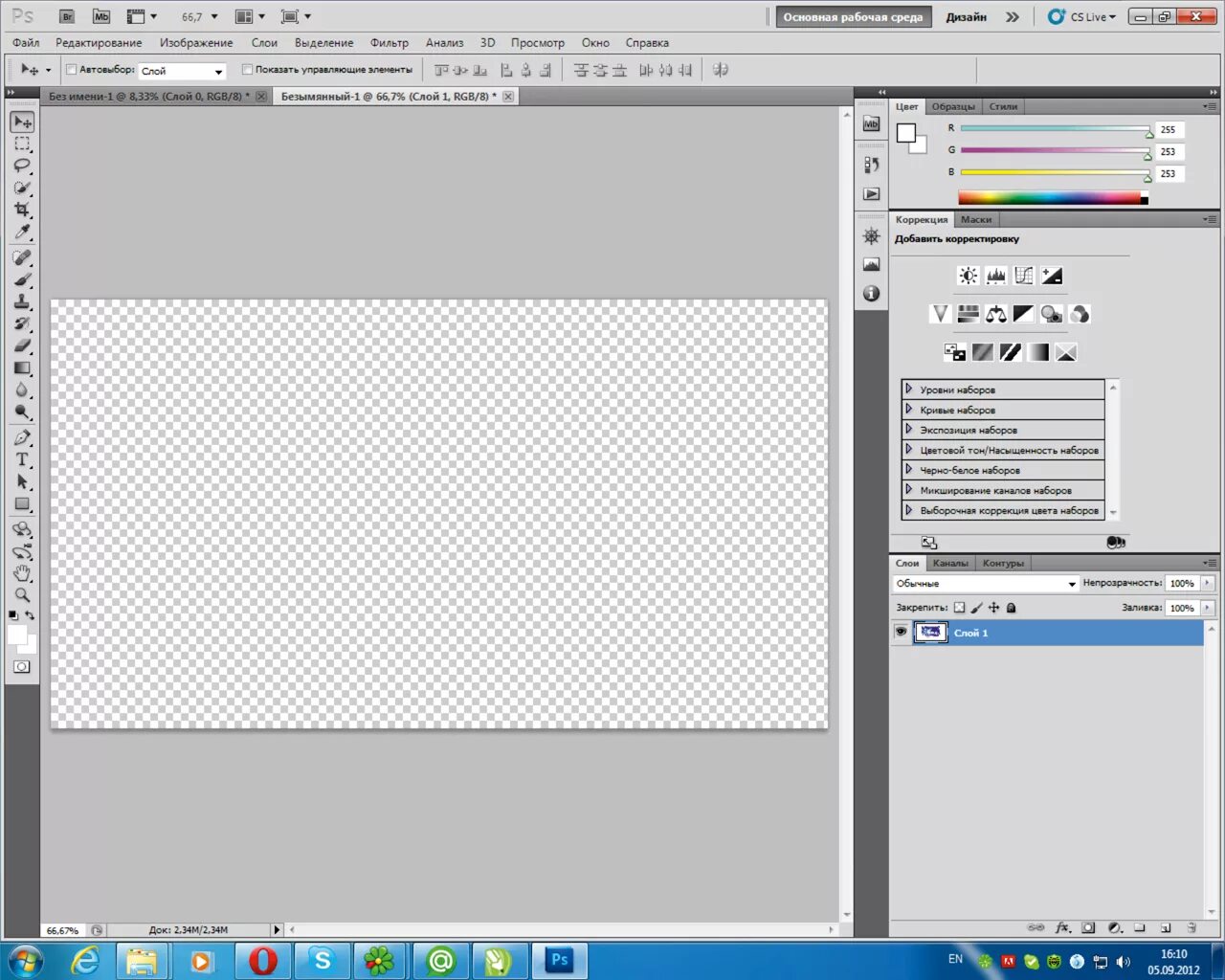
Task: Select the History Brush tool
Action: tap(23, 323)
